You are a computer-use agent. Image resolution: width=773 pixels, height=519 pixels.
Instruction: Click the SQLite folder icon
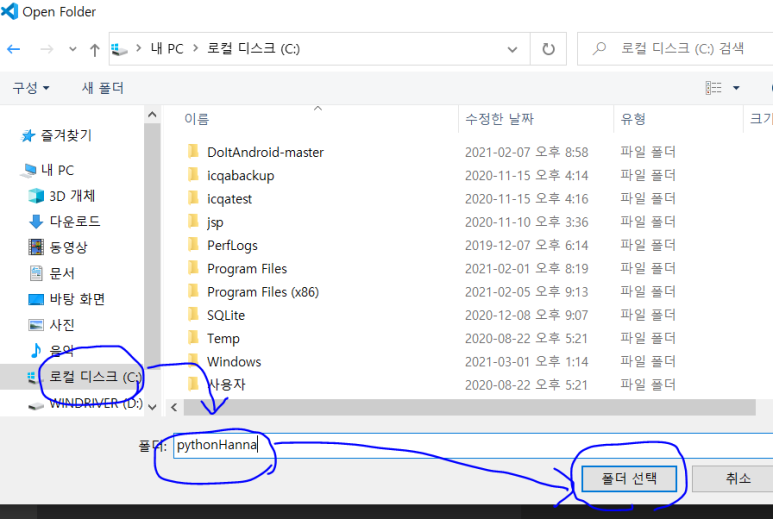pyautogui.click(x=193, y=314)
